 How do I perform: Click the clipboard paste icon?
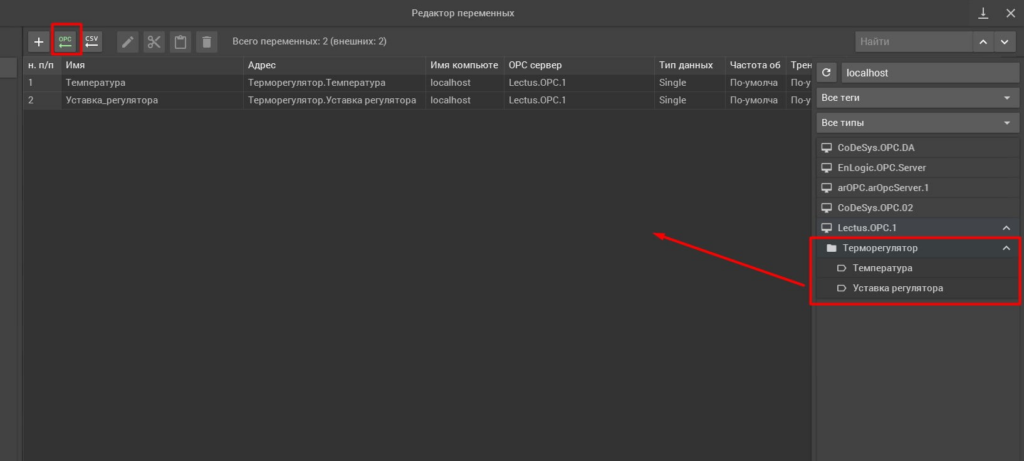[x=180, y=42]
